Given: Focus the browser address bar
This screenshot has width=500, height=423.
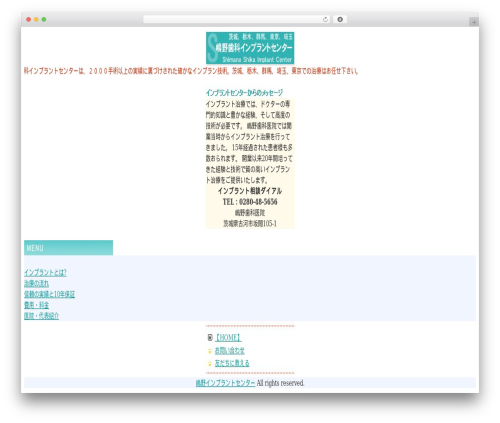Looking at the screenshot, I should click(x=237, y=20).
